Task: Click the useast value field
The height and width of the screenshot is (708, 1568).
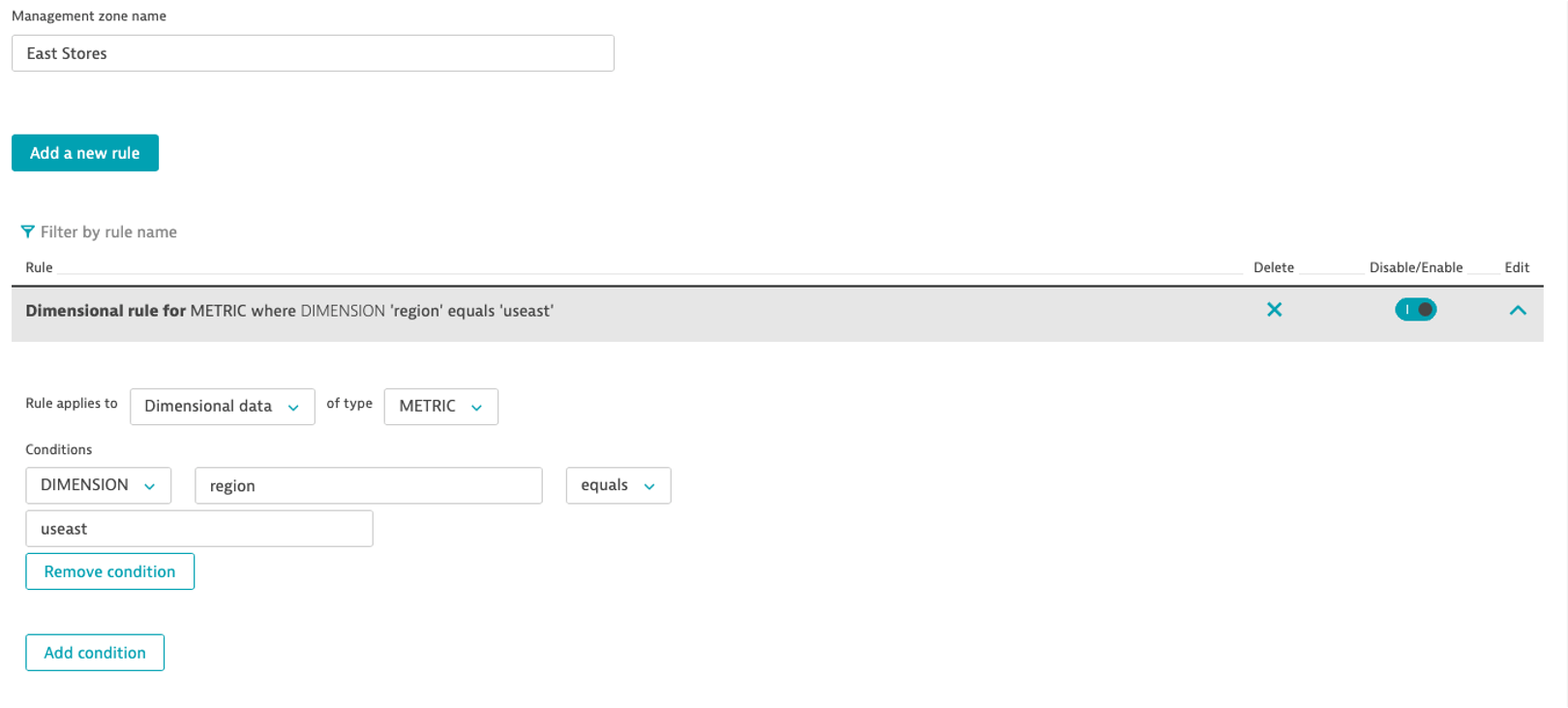Action: click(199, 529)
